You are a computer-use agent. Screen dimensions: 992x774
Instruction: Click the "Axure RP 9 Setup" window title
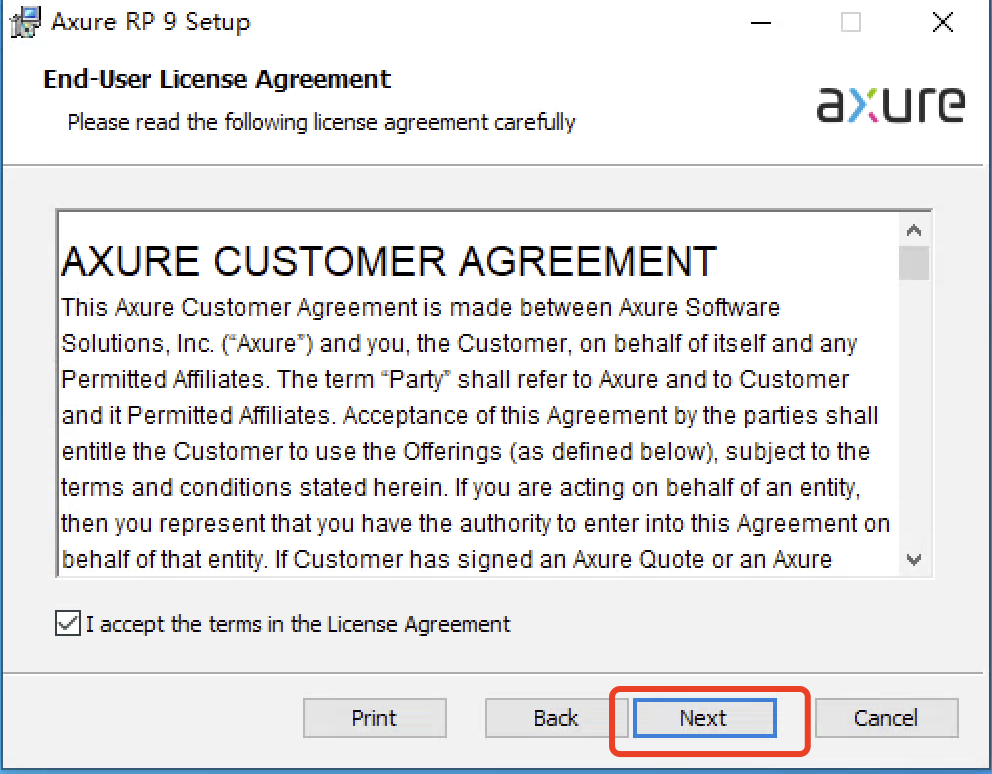coord(150,22)
